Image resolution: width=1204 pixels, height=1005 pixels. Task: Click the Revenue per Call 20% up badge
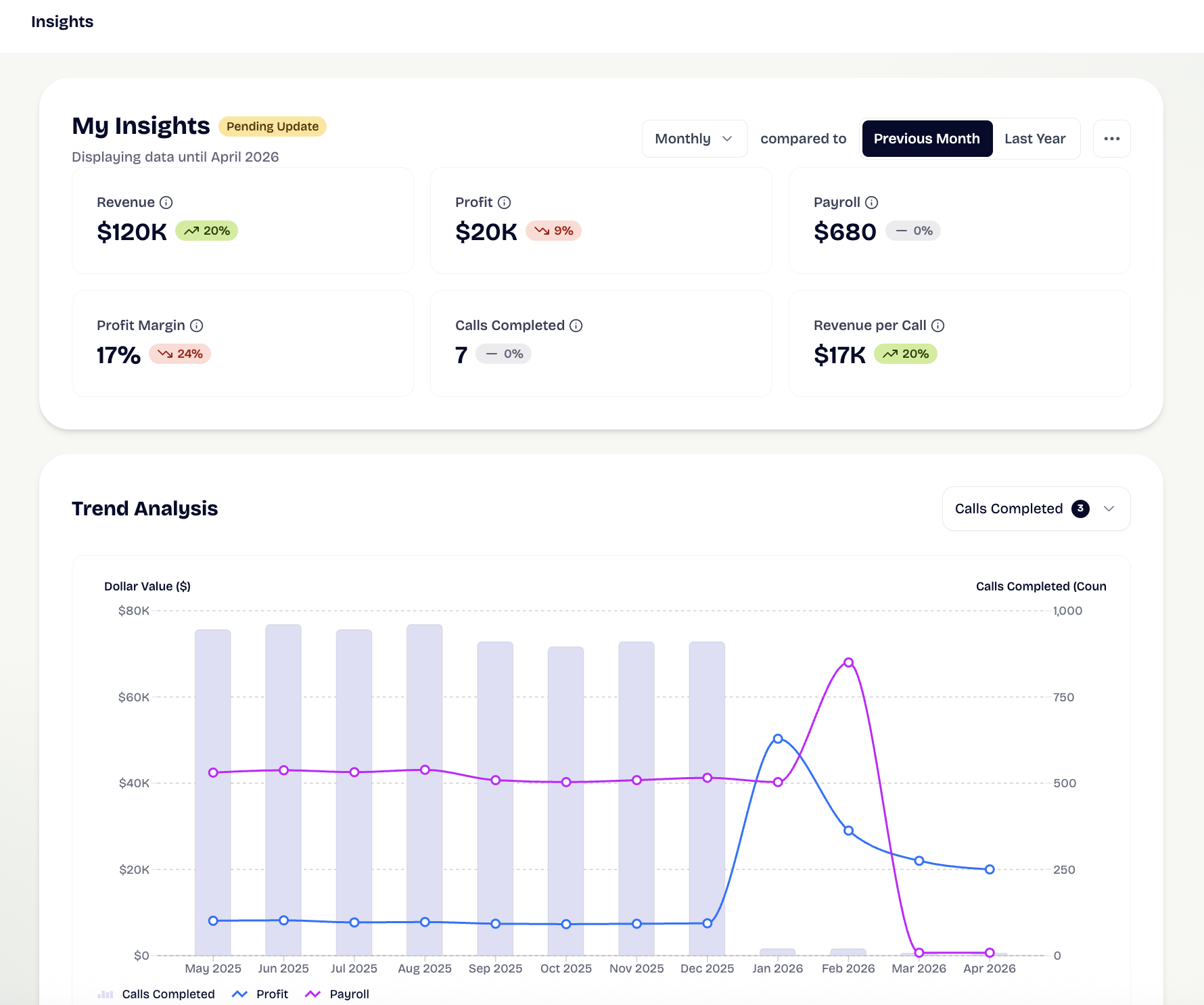coord(906,354)
